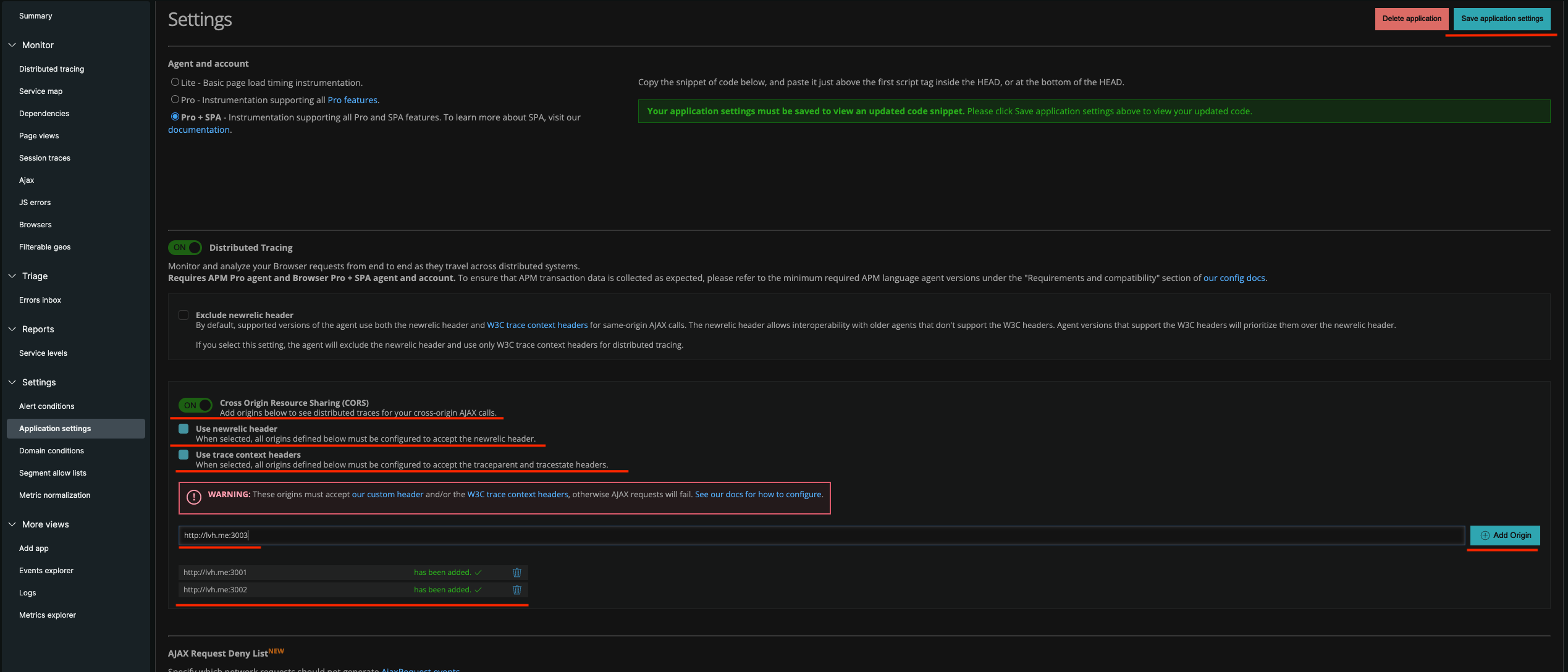The width and height of the screenshot is (1568, 672).
Task: Collapse the More views section chevron
Action: click(x=12, y=524)
